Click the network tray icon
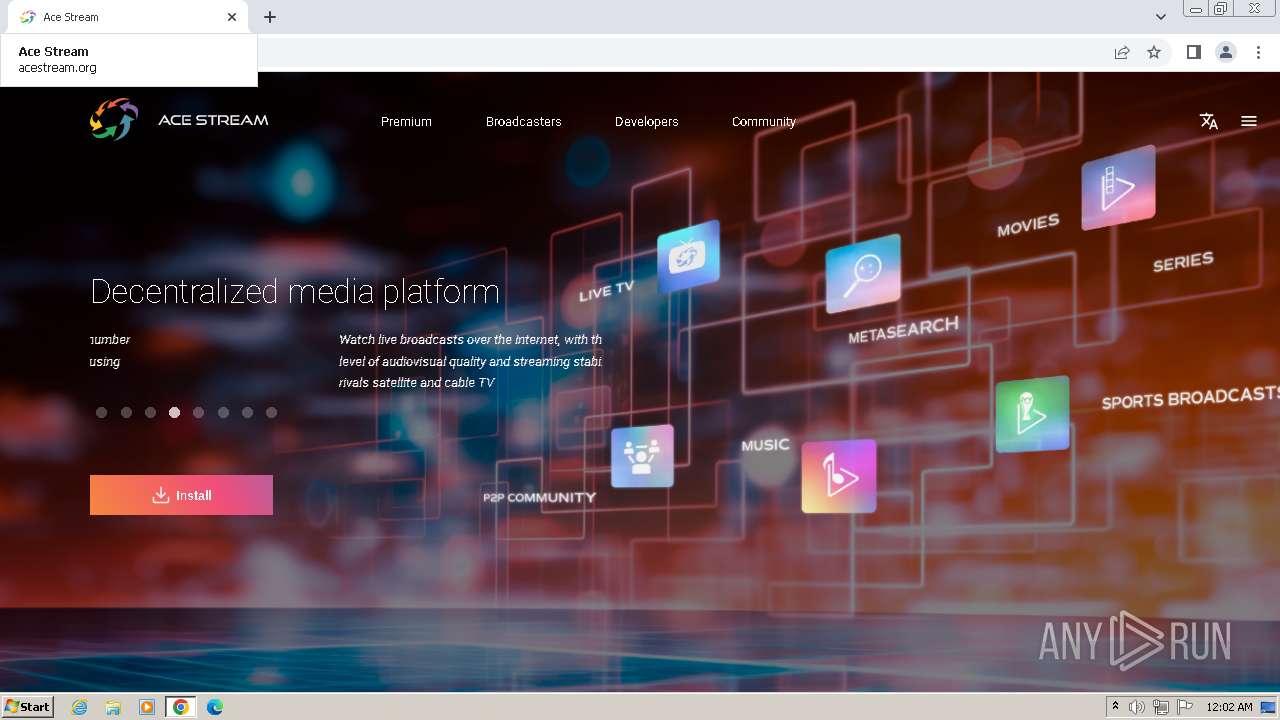The height and width of the screenshot is (720, 1280). click(1161, 707)
